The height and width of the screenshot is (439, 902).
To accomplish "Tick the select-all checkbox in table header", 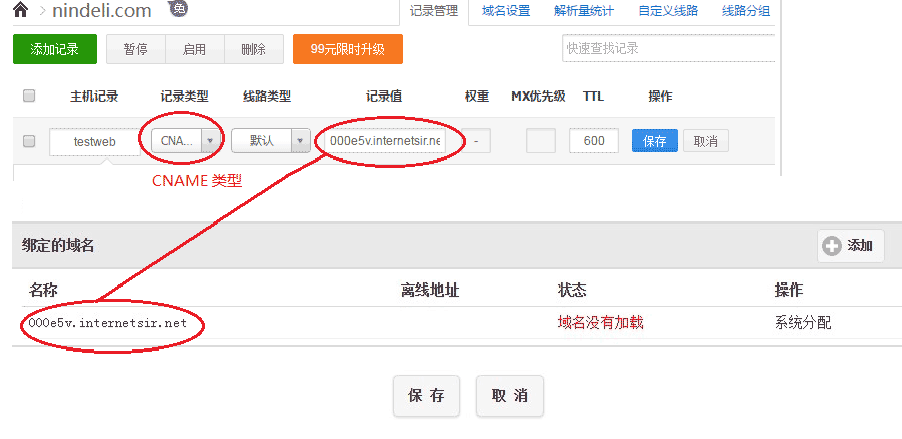I will click(x=29, y=96).
